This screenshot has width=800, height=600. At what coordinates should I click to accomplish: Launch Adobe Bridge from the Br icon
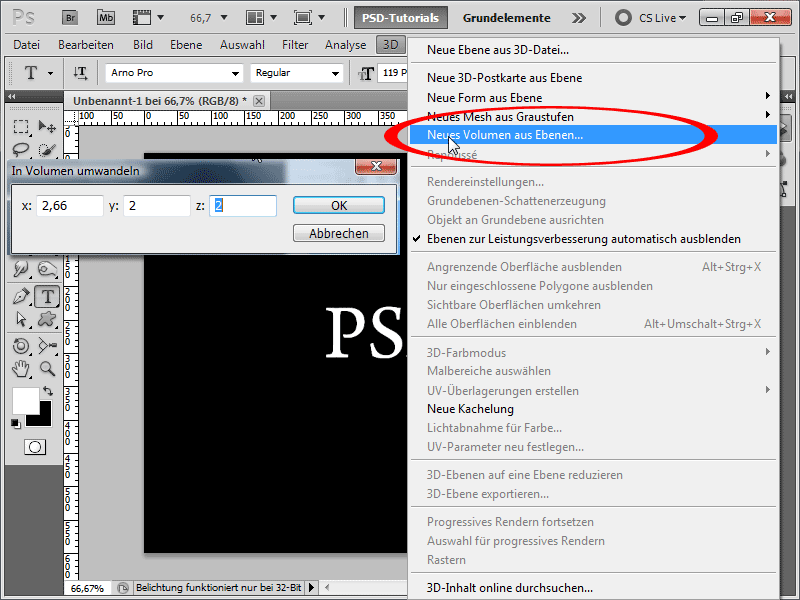70,18
